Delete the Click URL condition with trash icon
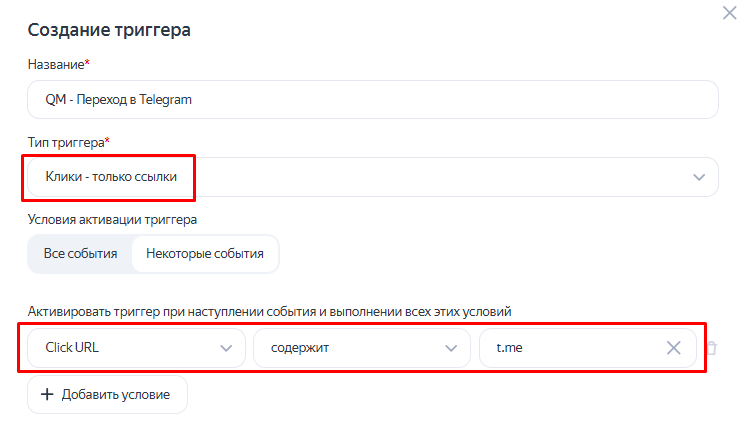Image resolution: width=746 pixels, height=428 pixels. click(712, 348)
